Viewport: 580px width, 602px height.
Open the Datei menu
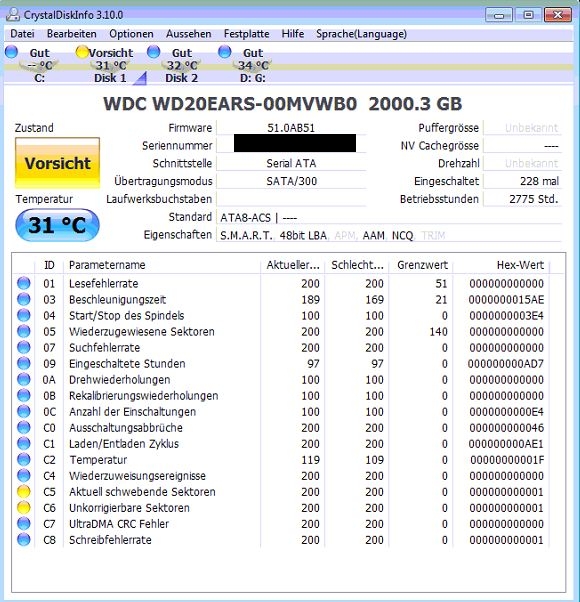[22, 34]
